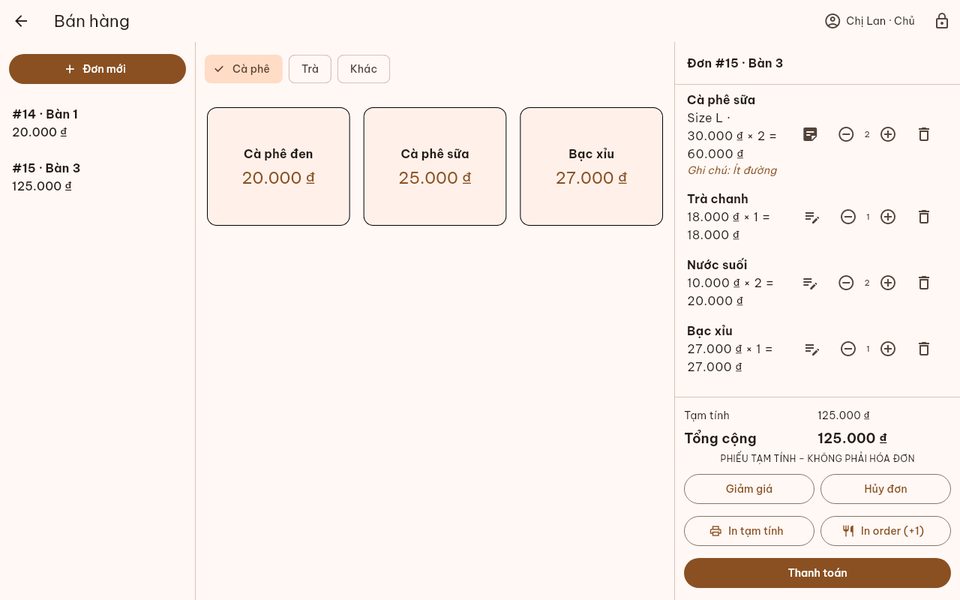Viewport: 960px width, 600px height.
Task: Click the Đơn #15 · Bàn 3 header
Action: click(x=735, y=63)
